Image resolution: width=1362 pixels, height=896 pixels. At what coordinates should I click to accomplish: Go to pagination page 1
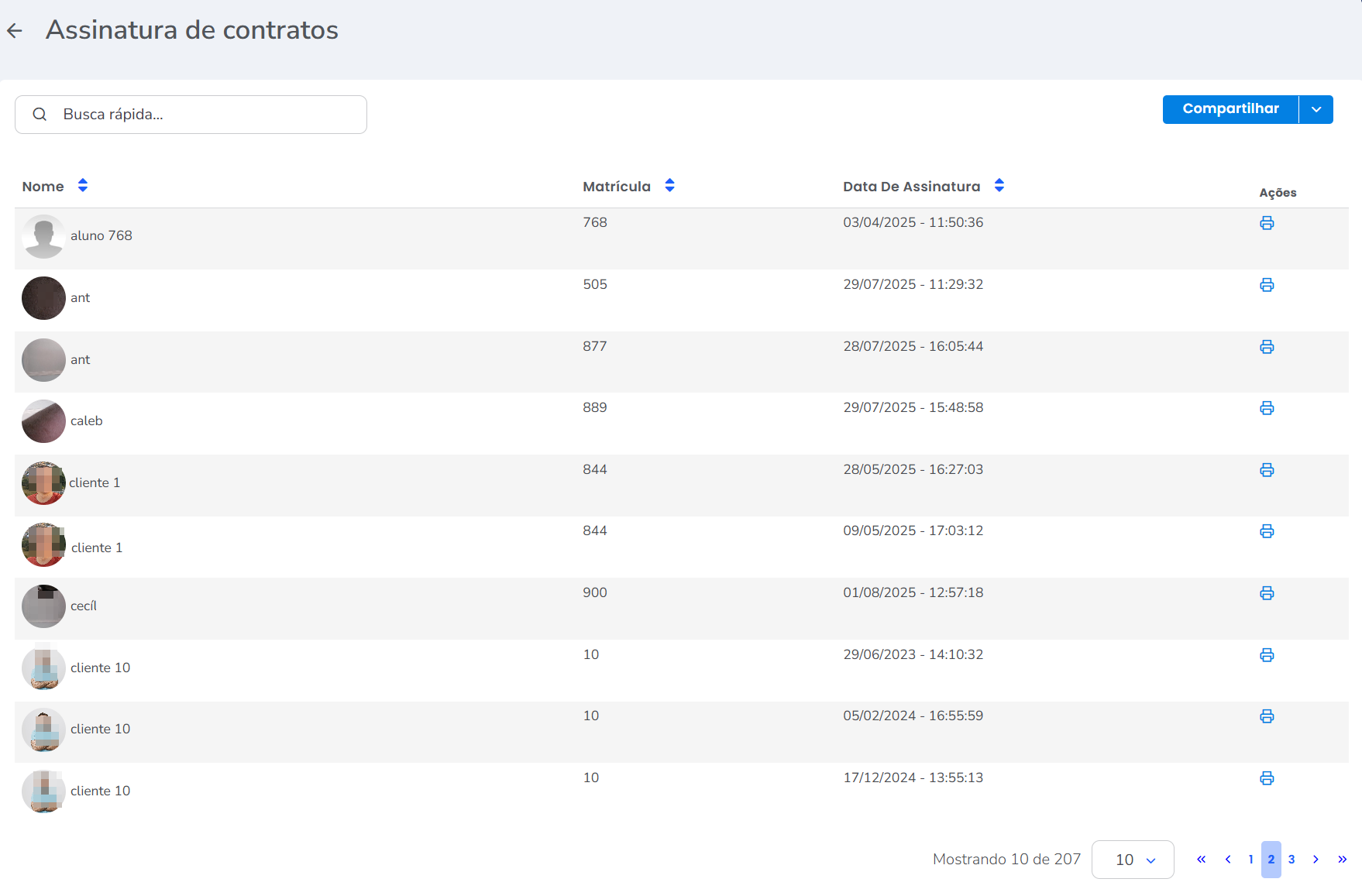point(1250,860)
